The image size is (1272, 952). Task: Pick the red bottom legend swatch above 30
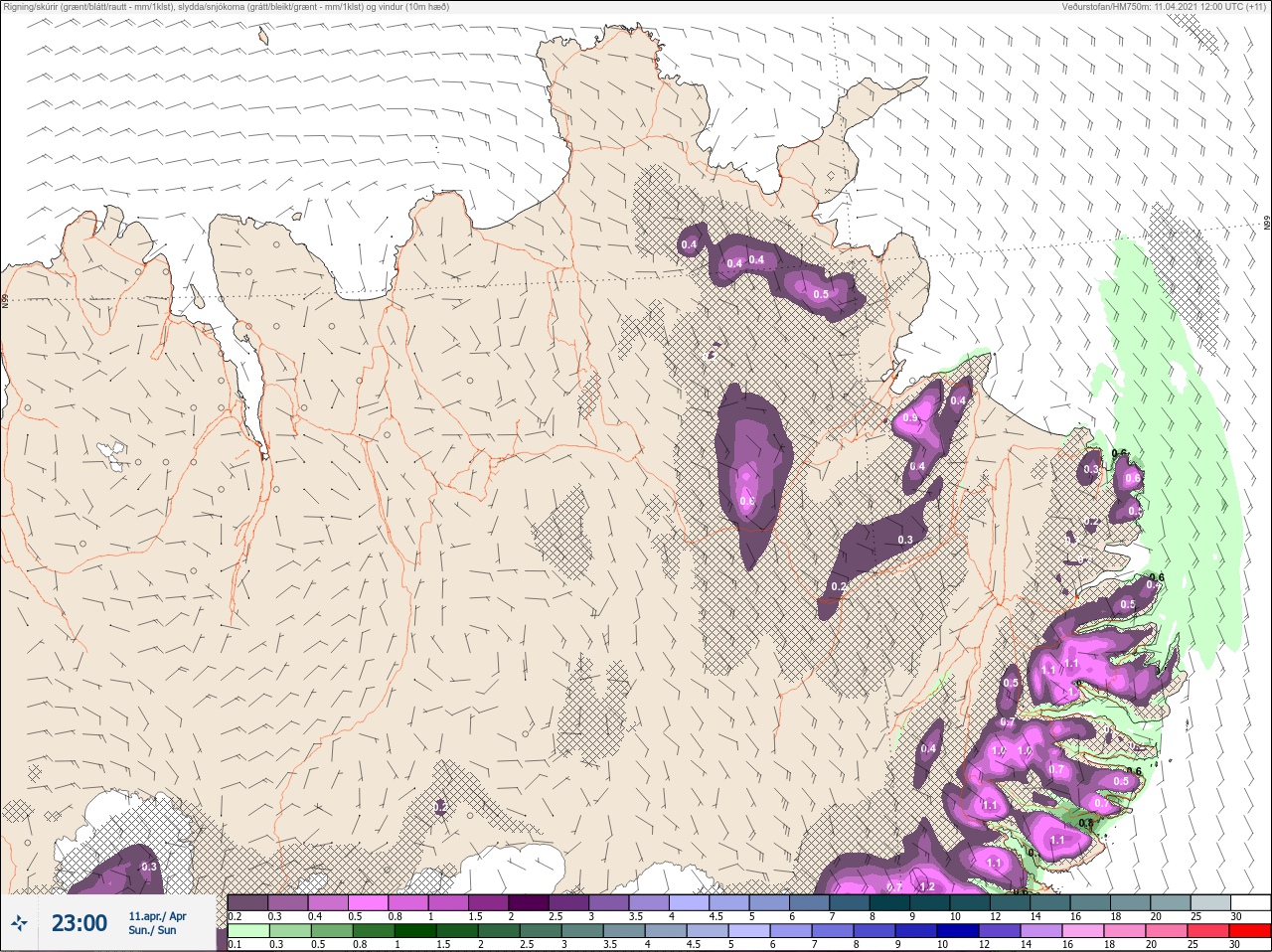click(1250, 931)
